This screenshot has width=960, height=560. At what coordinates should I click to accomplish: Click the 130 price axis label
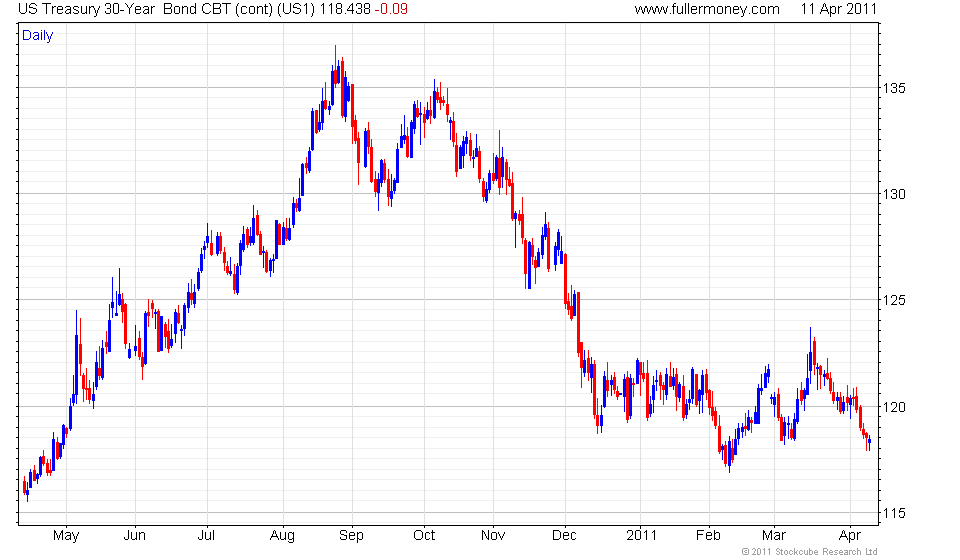893,194
